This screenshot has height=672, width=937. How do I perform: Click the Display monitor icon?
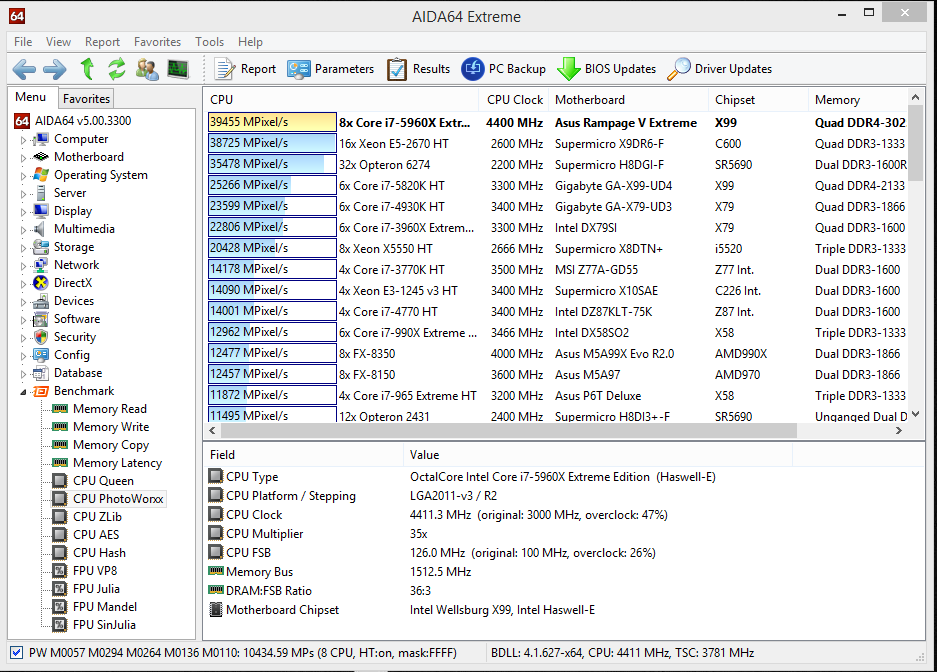point(41,211)
